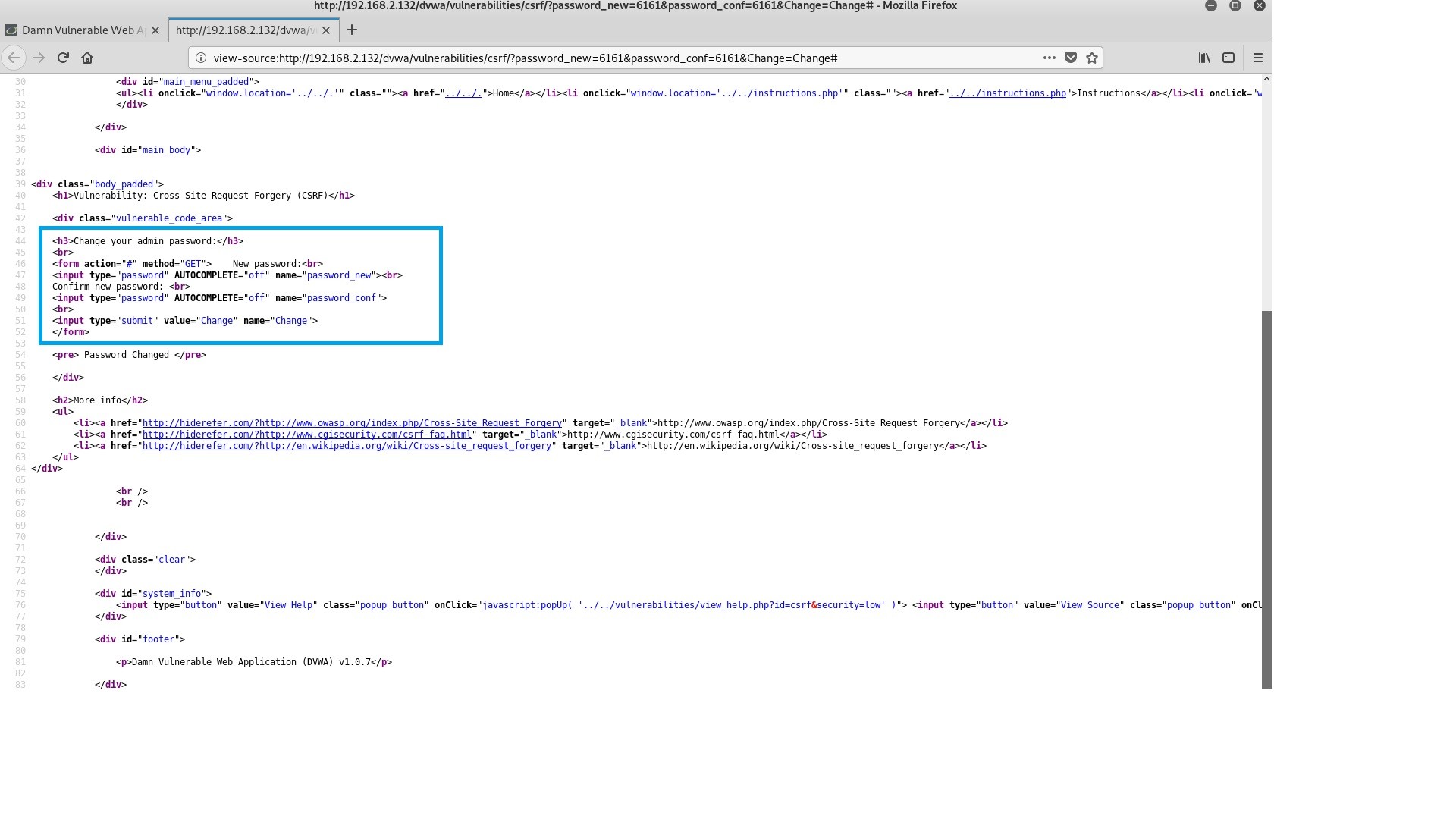Viewport: 1456px width, 819px height.
Task: Save page to Pocket icon
Action: coord(1071,58)
